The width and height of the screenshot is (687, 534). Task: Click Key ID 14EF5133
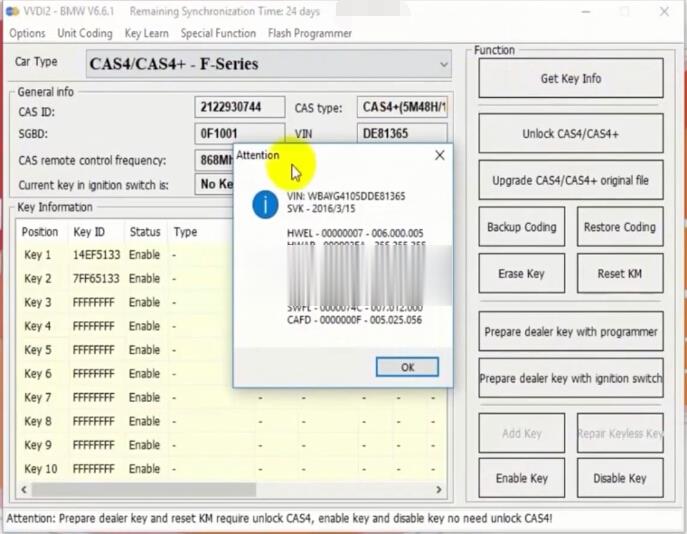coord(96,255)
